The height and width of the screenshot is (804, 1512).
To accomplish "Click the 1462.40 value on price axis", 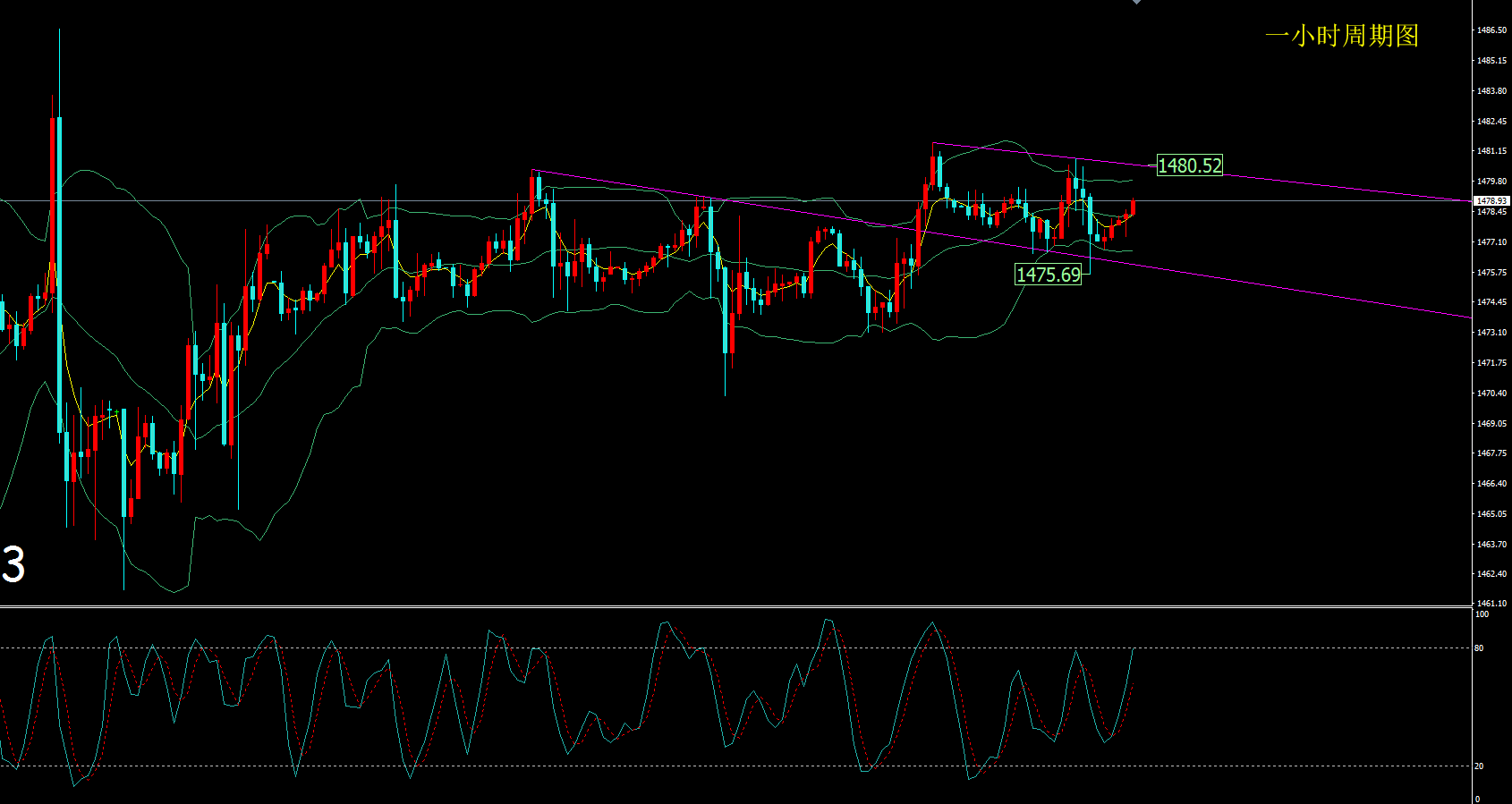I will (1491, 574).
